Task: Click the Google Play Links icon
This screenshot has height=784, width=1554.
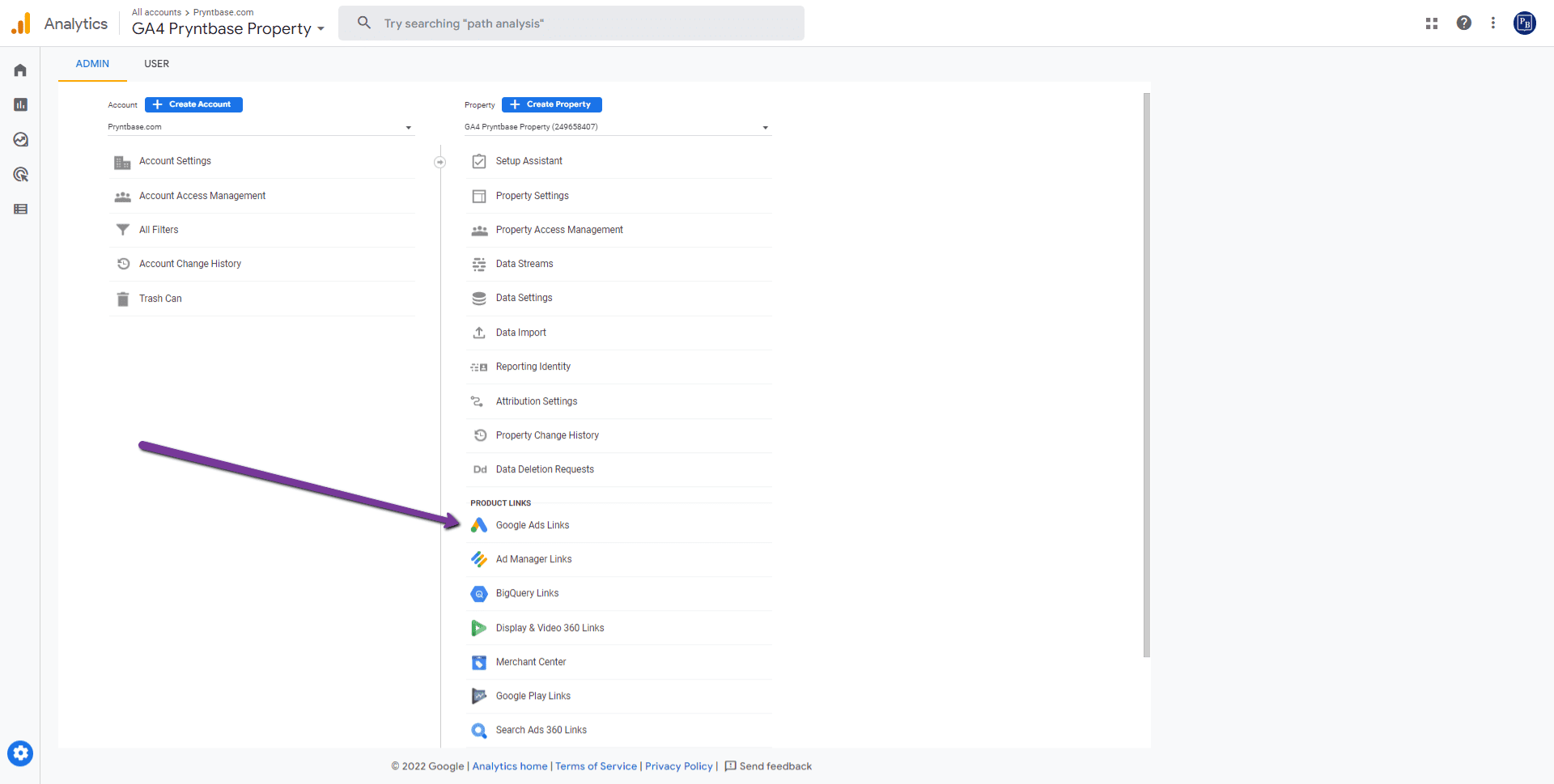Action: (479, 696)
